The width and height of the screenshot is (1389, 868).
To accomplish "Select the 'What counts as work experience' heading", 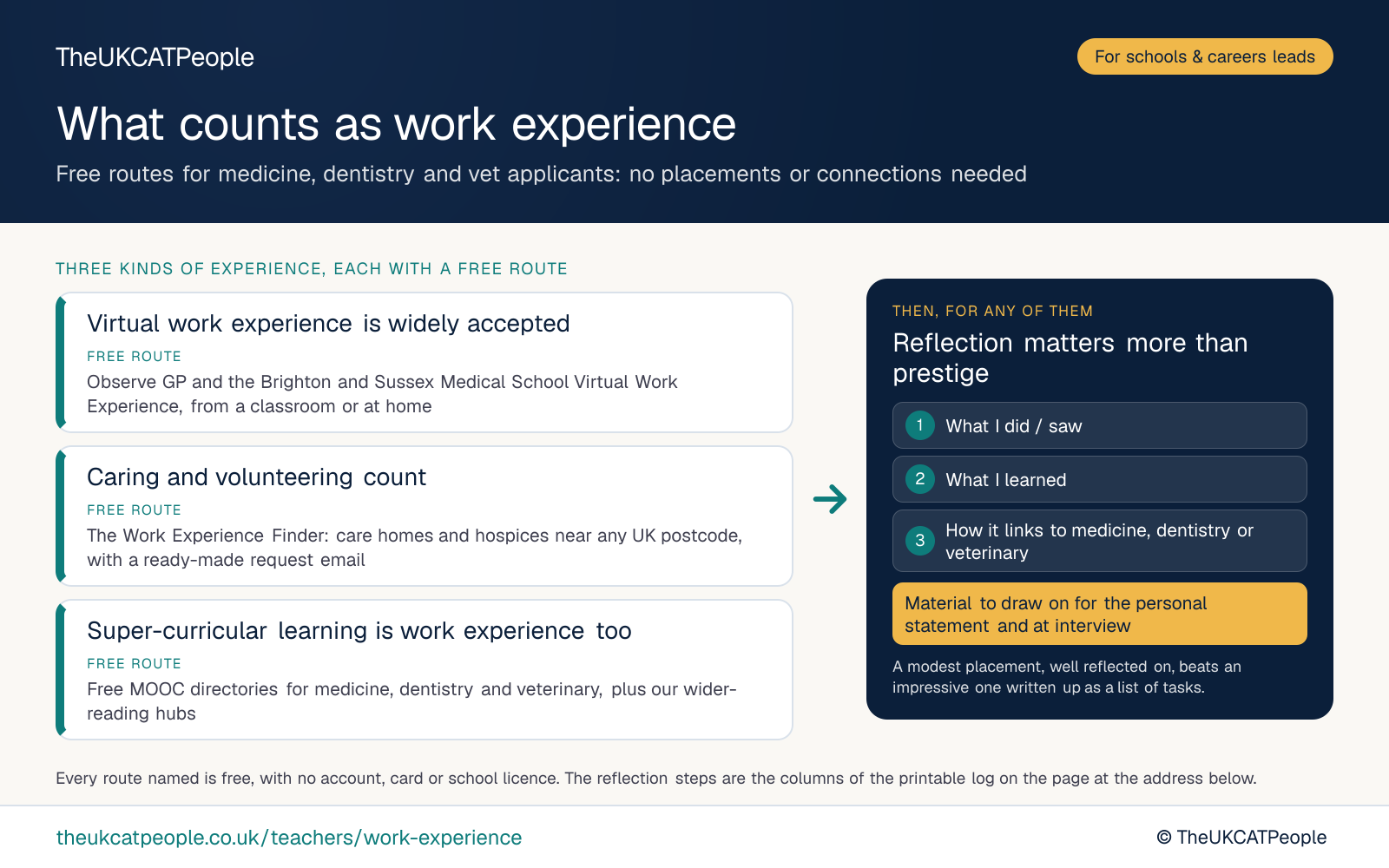I will [397, 124].
